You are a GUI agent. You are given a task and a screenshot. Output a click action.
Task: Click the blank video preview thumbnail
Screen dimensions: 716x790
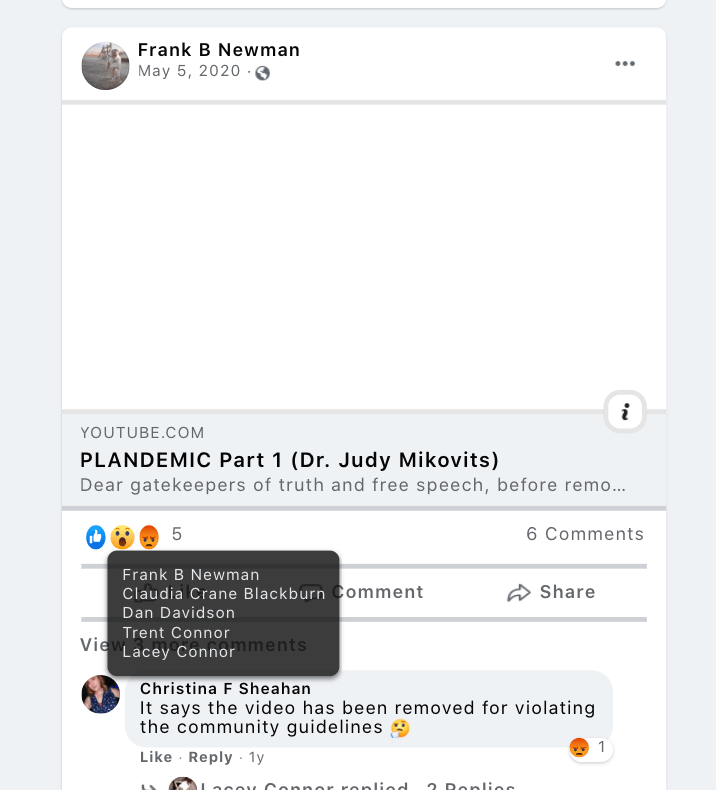pos(364,257)
